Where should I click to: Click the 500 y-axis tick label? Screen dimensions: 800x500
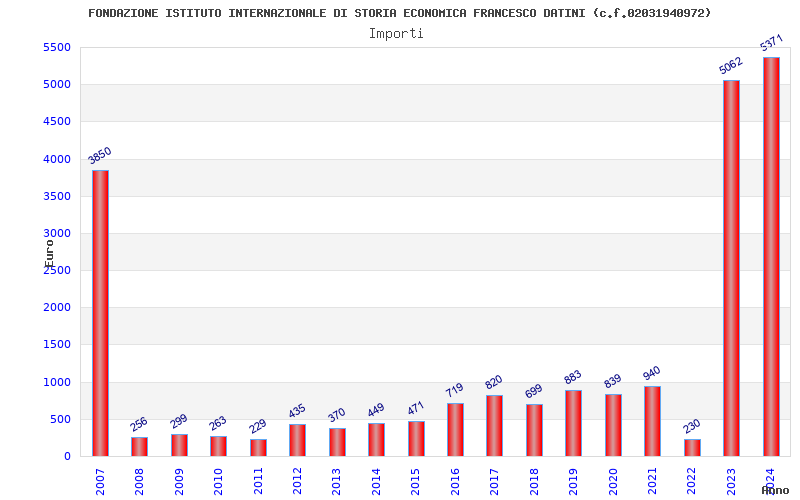60,419
